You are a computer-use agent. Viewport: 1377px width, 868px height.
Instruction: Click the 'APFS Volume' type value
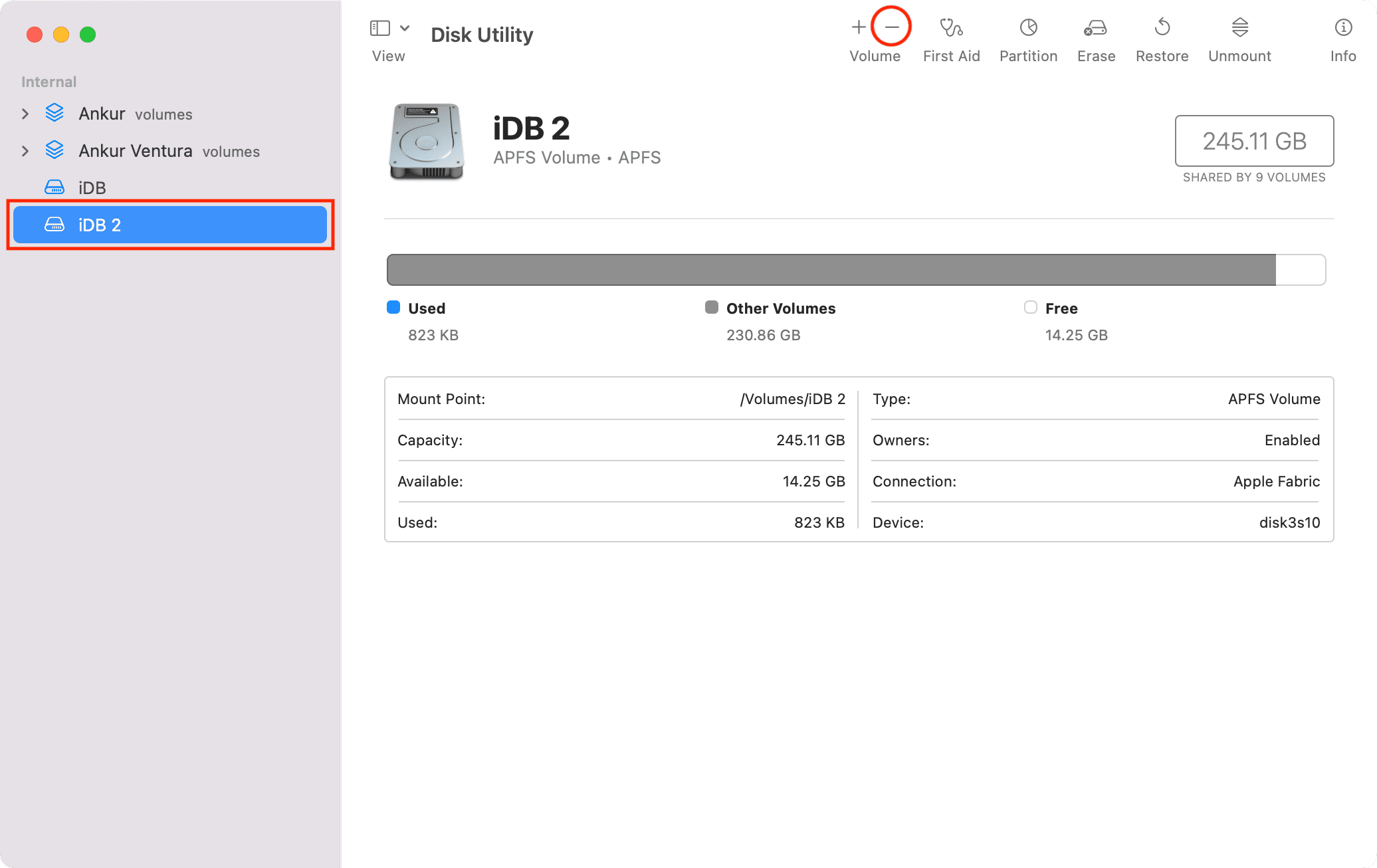1274,399
